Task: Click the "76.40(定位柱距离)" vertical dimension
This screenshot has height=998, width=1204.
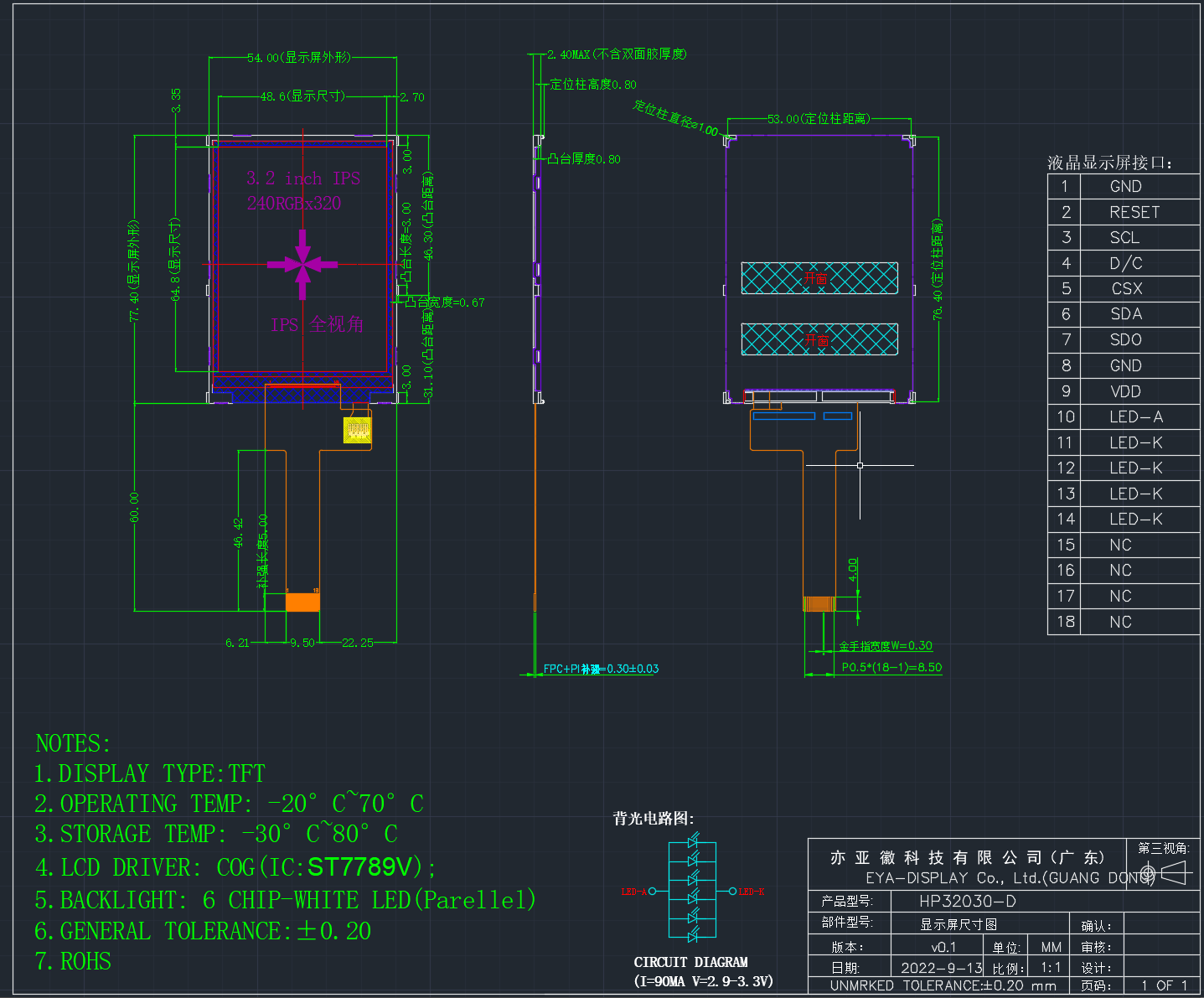Action: (x=938, y=269)
